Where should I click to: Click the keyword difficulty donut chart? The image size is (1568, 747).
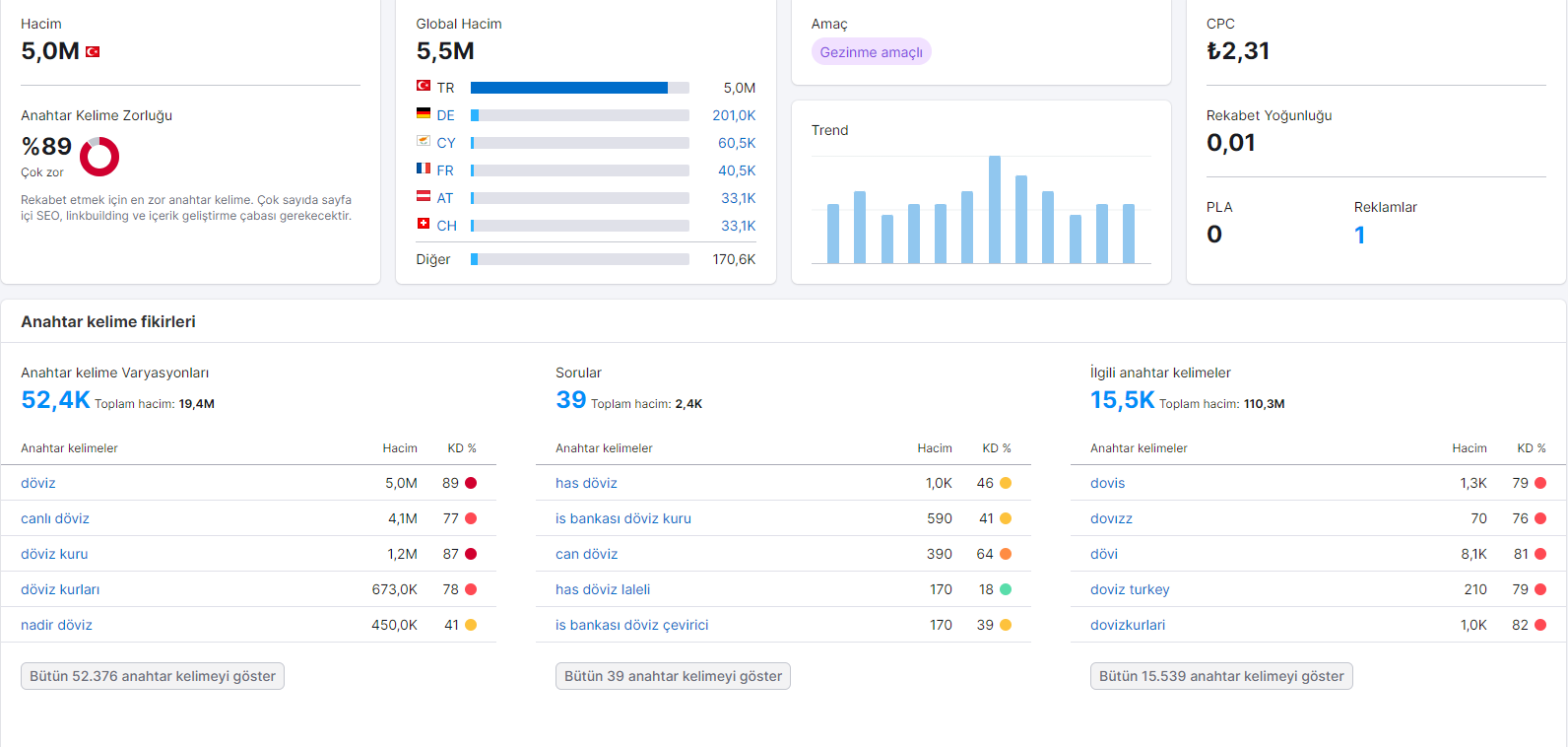pos(99,157)
